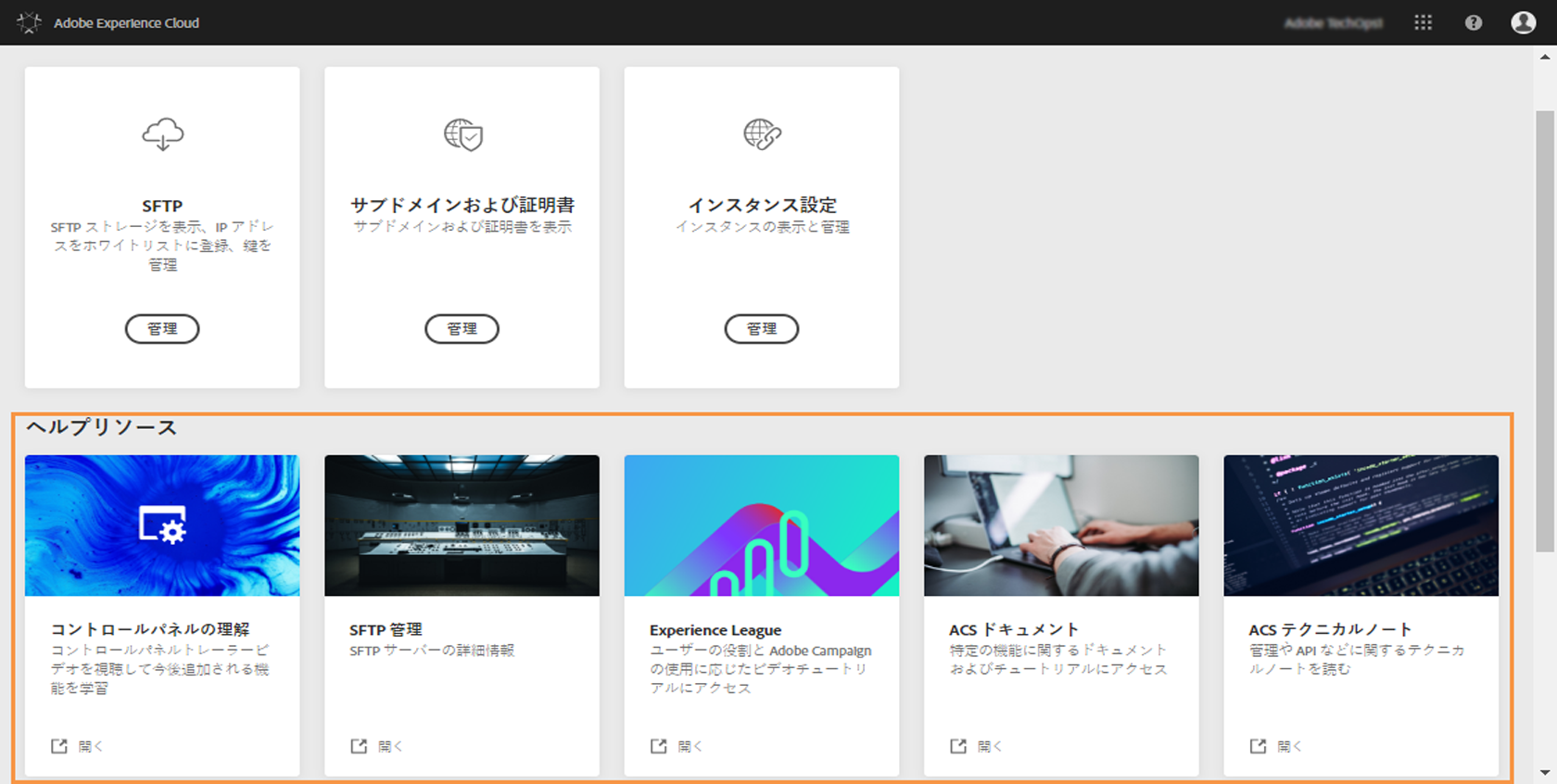Click the vertical scrollbar thumb

pos(1545,331)
